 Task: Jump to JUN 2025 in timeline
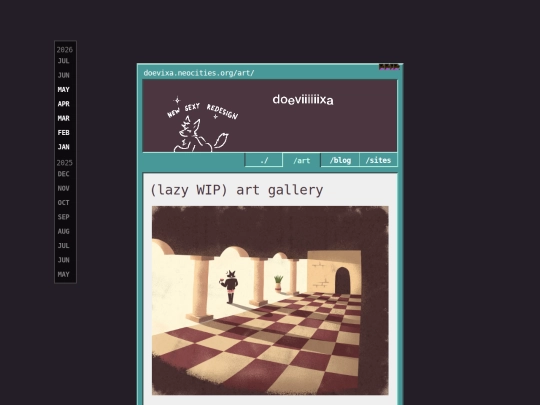[64, 260]
